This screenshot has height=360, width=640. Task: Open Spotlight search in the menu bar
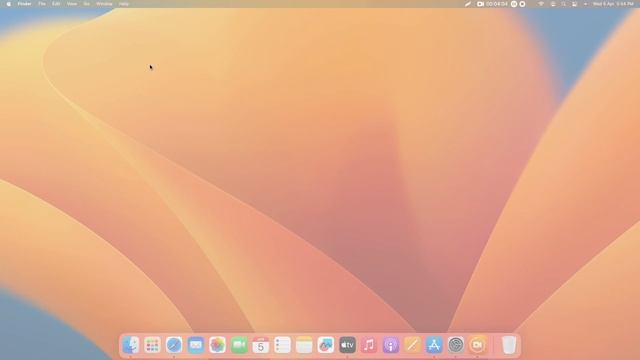coord(563,4)
